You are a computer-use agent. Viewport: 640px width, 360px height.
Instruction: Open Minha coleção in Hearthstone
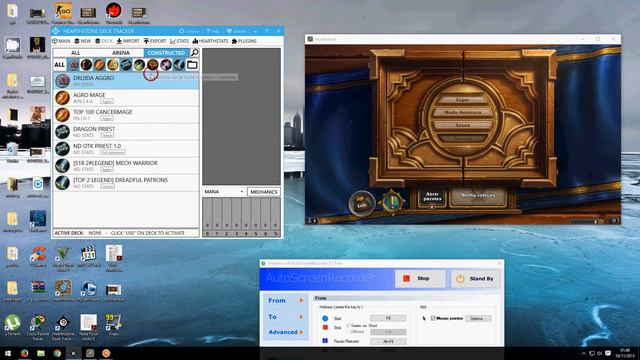tap(478, 196)
